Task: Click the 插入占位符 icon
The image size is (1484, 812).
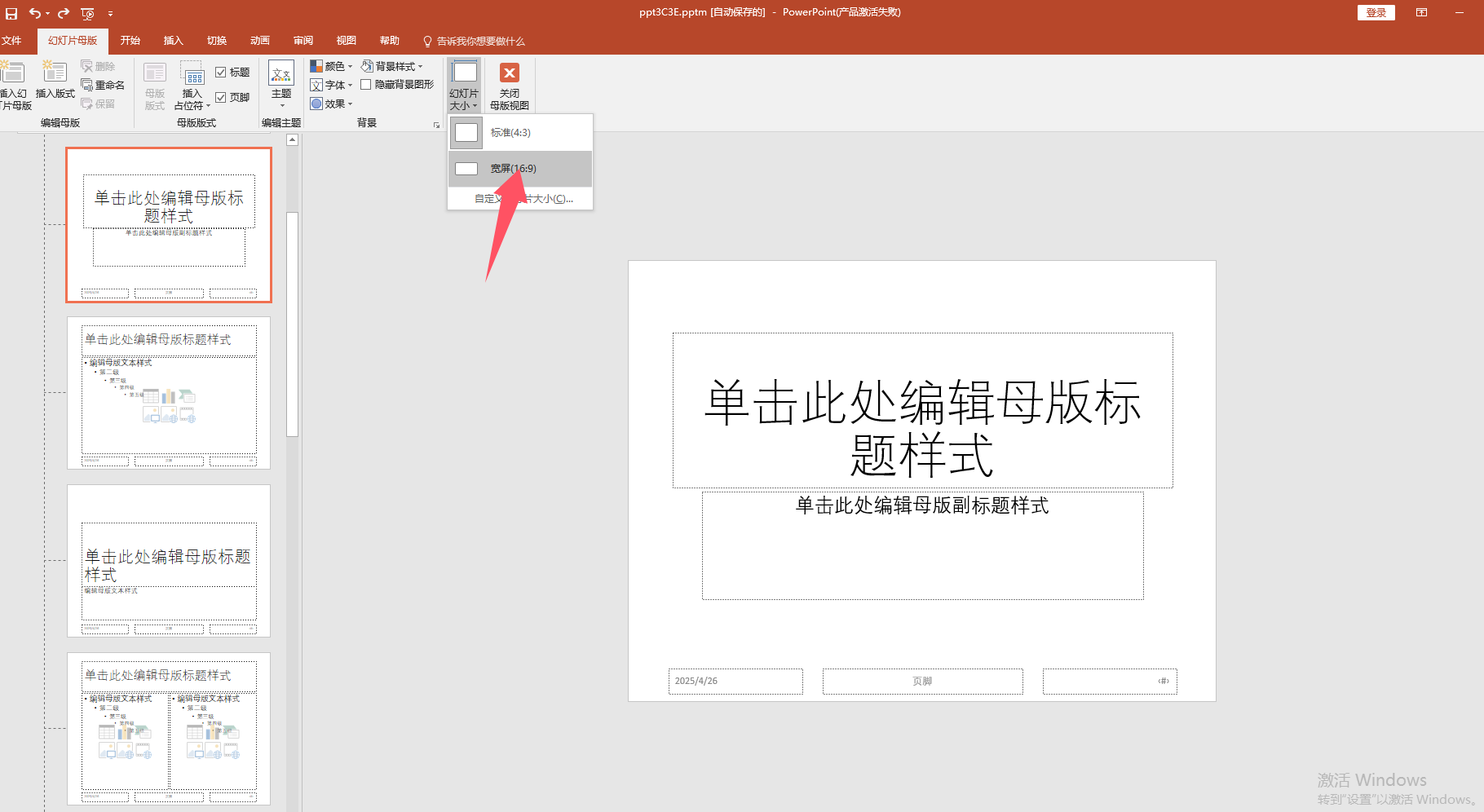Action: click(191, 85)
